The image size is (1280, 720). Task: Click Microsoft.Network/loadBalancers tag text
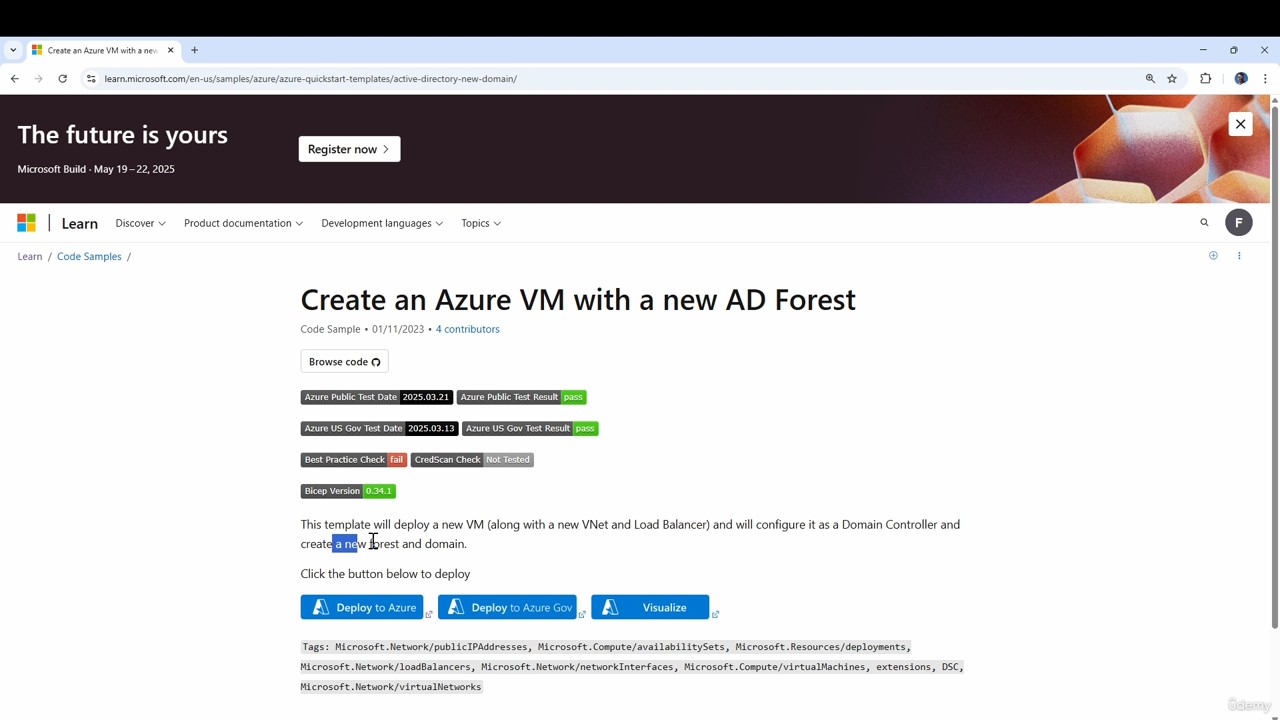pyautogui.click(x=385, y=667)
